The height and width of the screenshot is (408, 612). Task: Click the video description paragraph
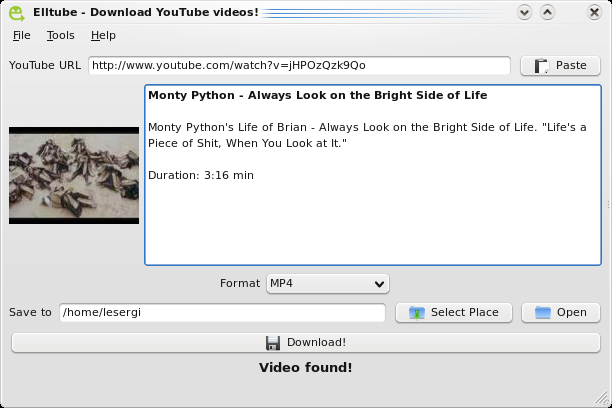[x=367, y=135]
